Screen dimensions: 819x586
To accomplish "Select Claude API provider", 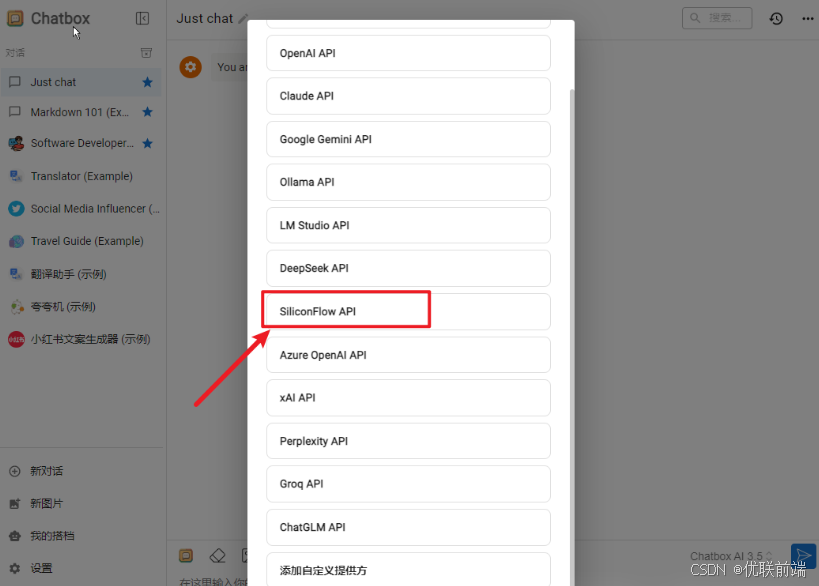I will click(408, 96).
